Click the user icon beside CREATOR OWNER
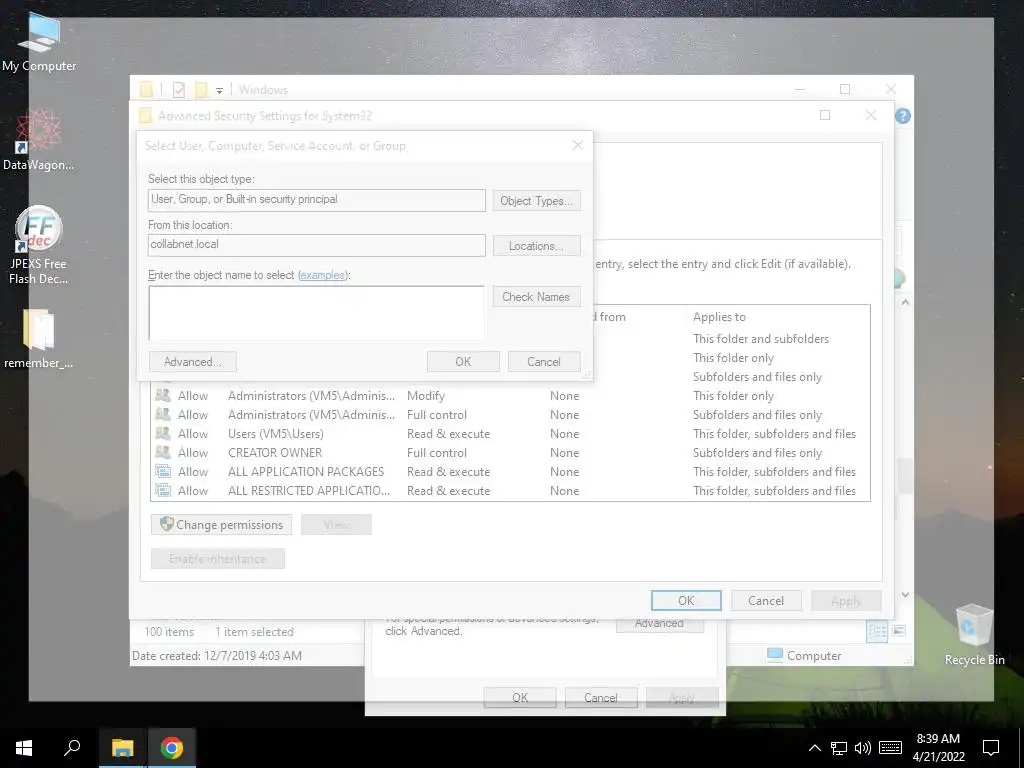 point(163,452)
